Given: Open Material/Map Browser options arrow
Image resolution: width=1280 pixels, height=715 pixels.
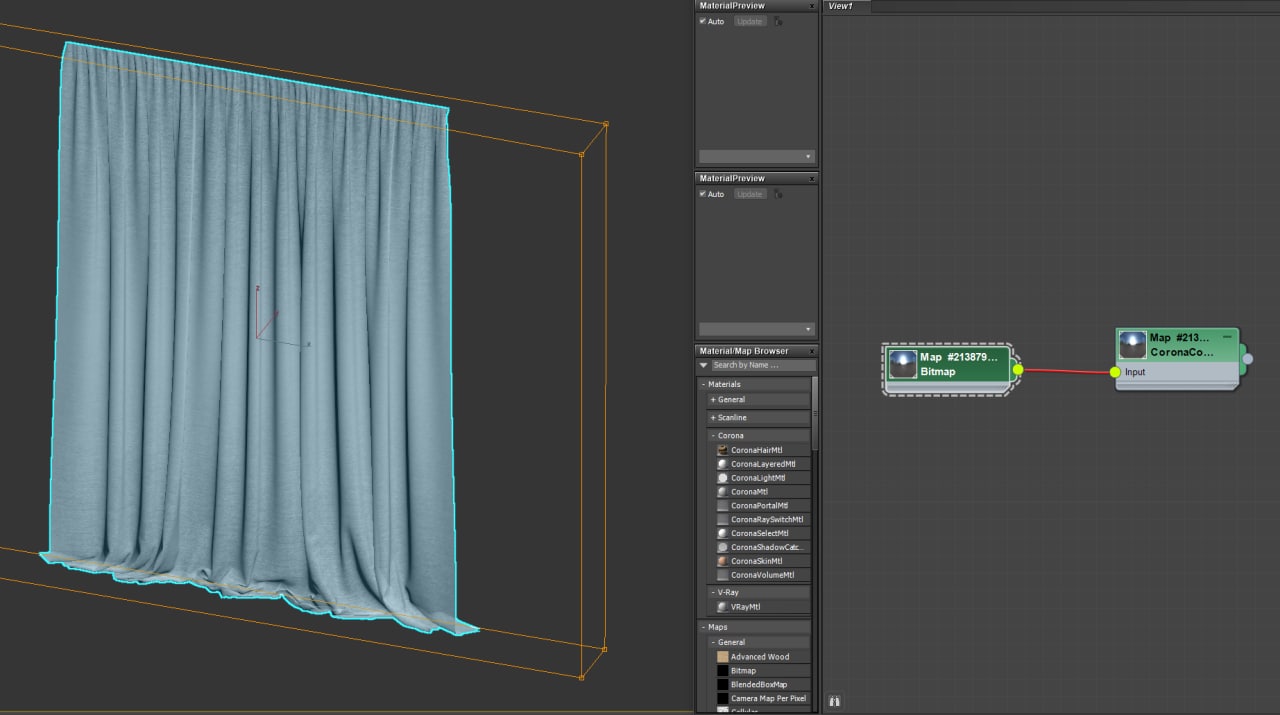Looking at the screenshot, I should tap(703, 365).
